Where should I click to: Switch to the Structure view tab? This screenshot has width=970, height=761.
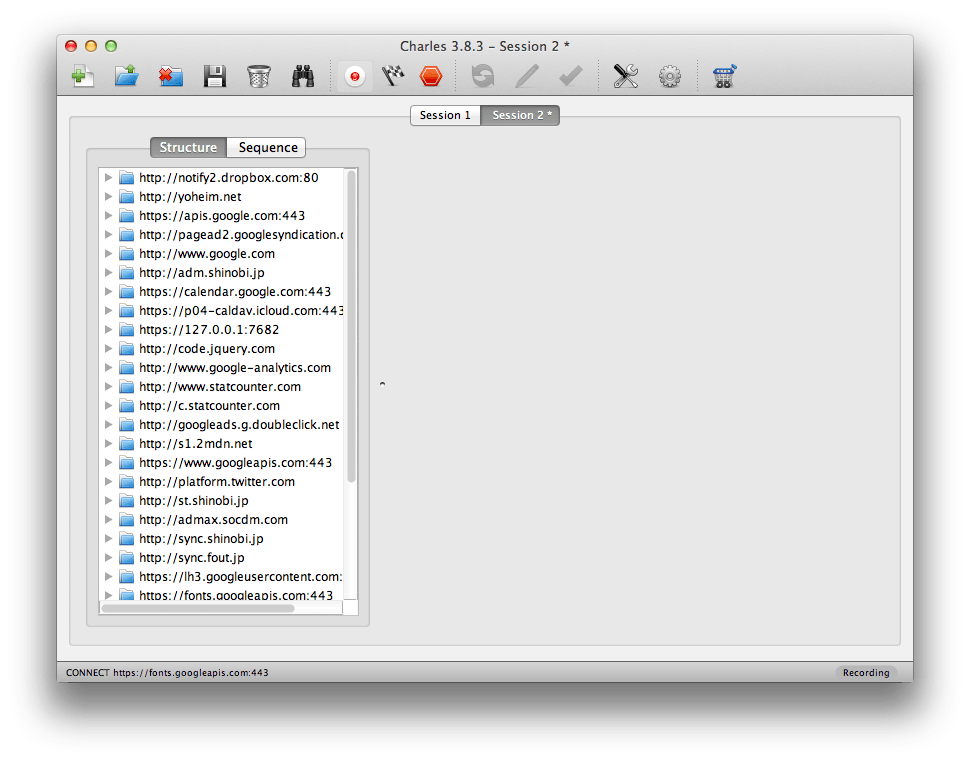pyautogui.click(x=189, y=147)
